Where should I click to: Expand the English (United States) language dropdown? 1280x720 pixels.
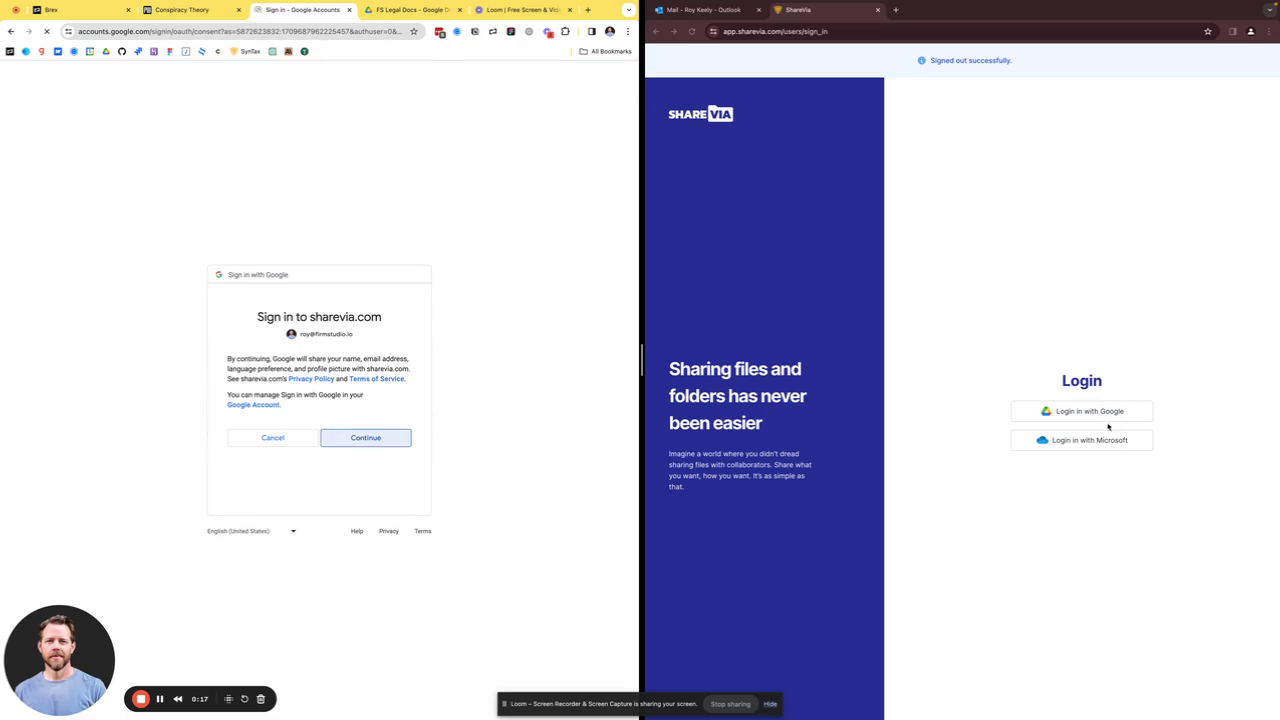(x=252, y=531)
